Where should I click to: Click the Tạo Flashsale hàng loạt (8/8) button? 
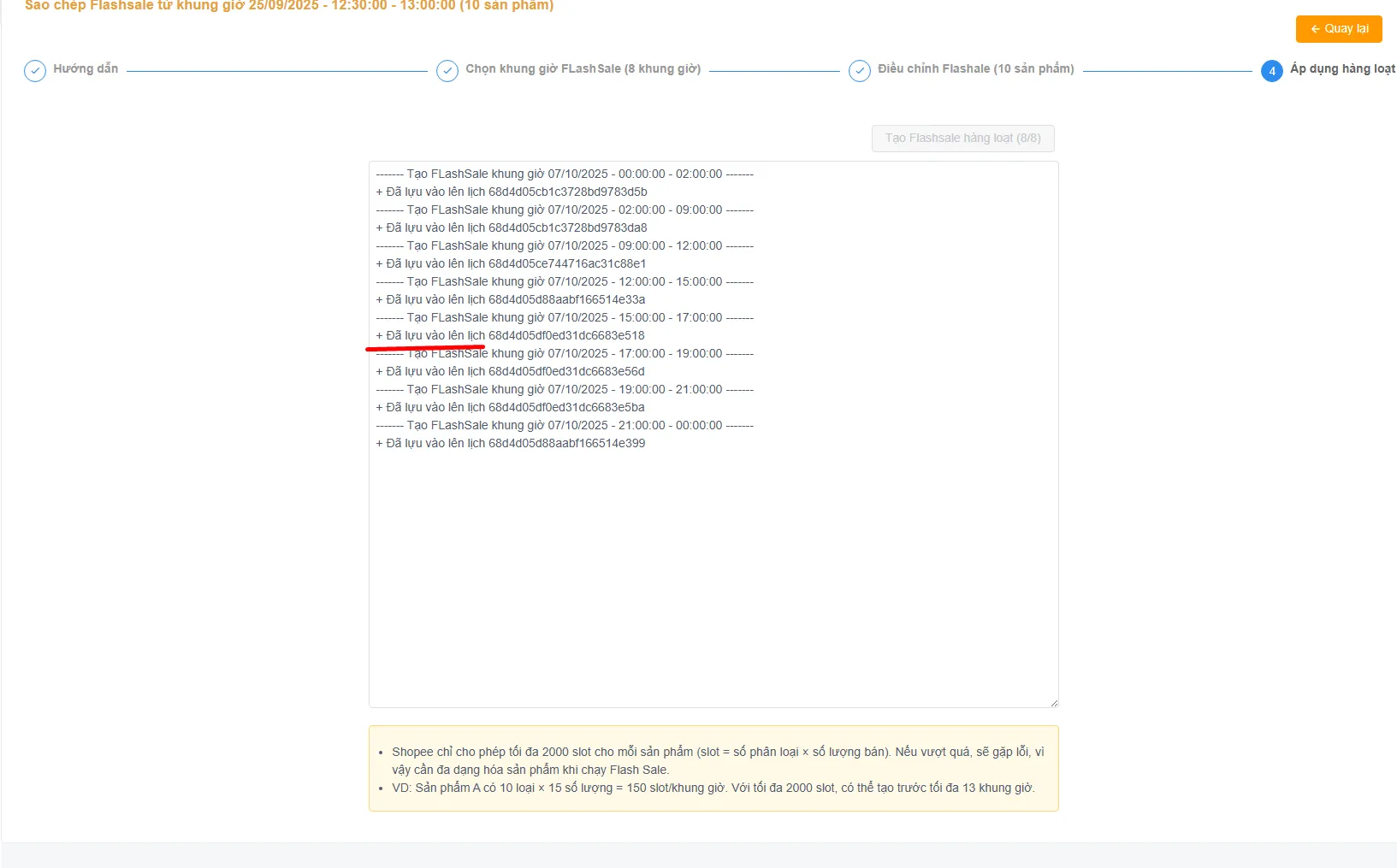[963, 139]
